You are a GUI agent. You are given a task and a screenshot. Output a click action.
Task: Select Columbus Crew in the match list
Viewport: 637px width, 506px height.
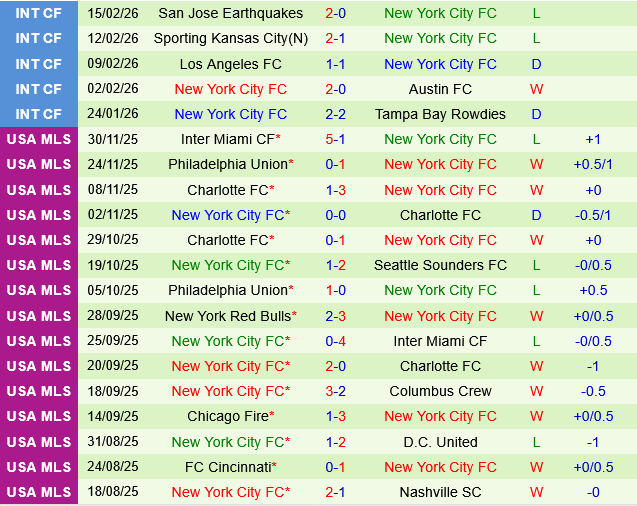(x=440, y=391)
